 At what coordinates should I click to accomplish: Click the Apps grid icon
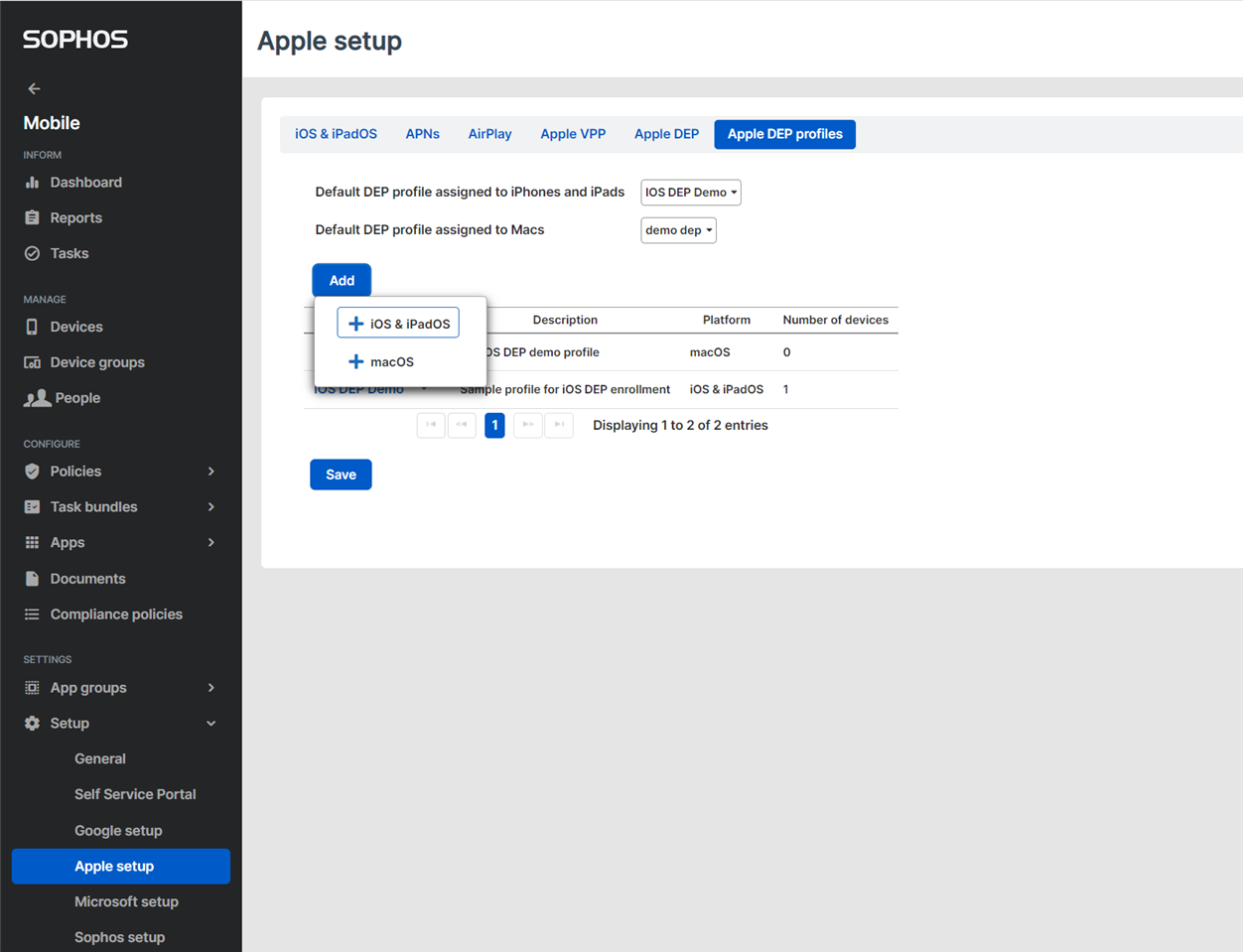[32, 543]
